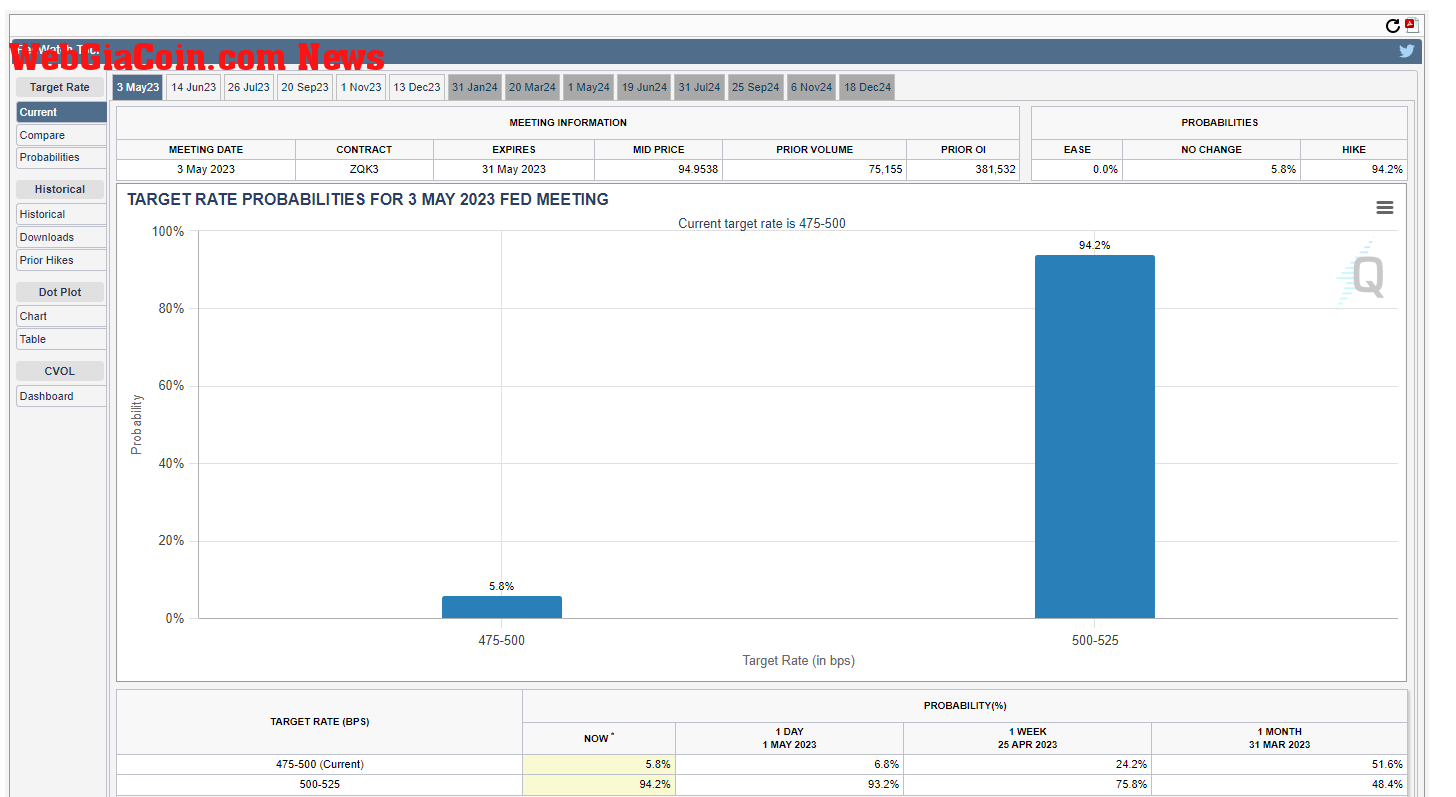Open Dot Plot Table sidebar item

pos(61,339)
